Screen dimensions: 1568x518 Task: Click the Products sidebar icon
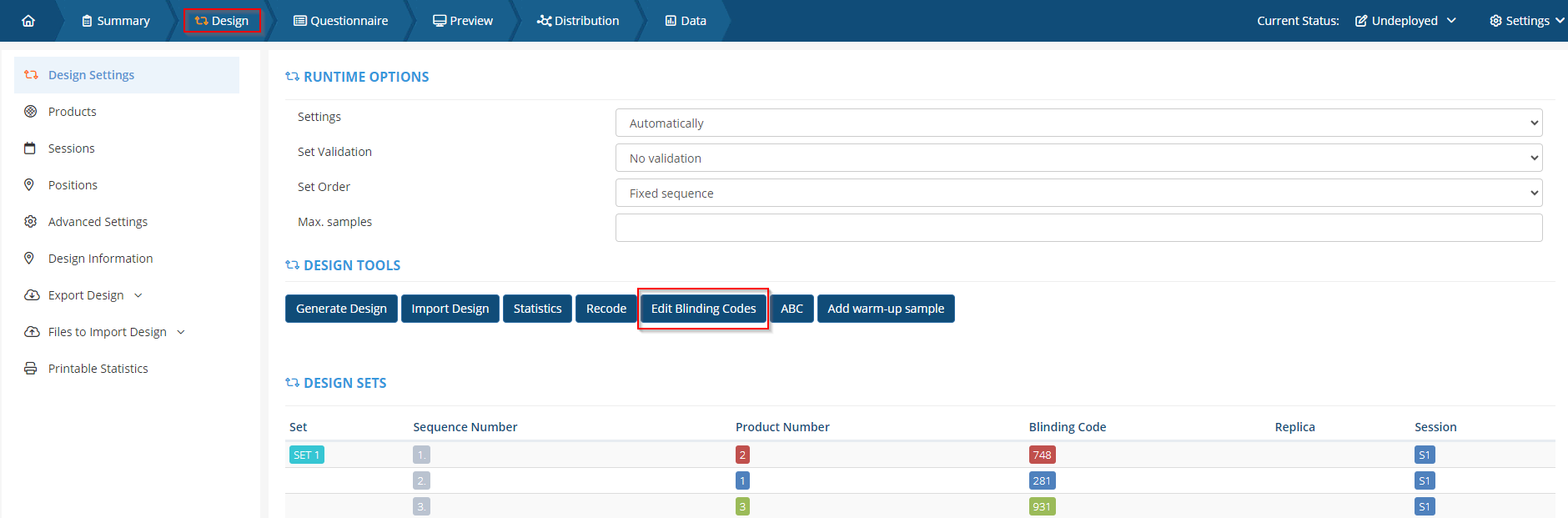31,112
